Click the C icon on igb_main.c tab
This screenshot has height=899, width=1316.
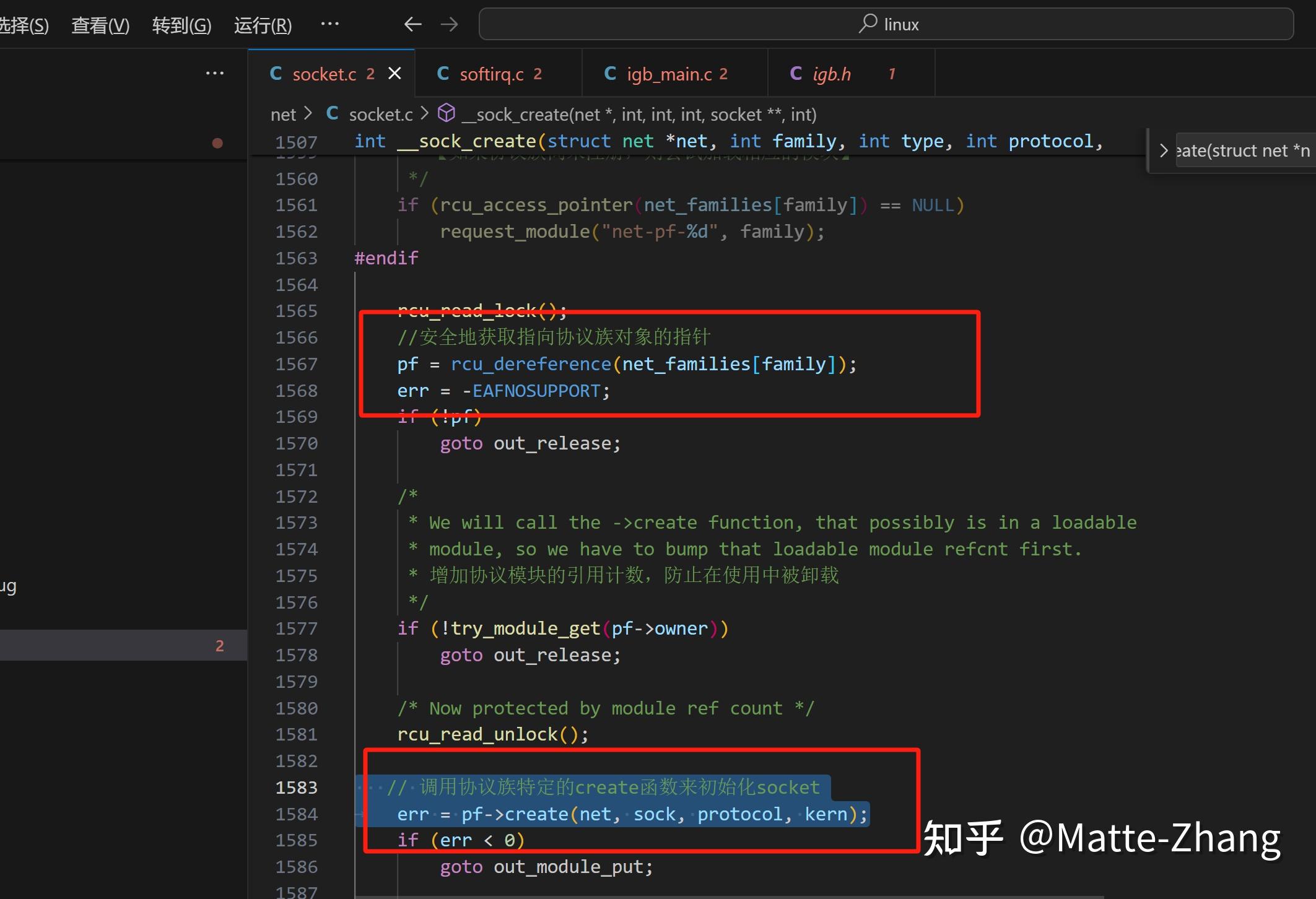[610, 74]
